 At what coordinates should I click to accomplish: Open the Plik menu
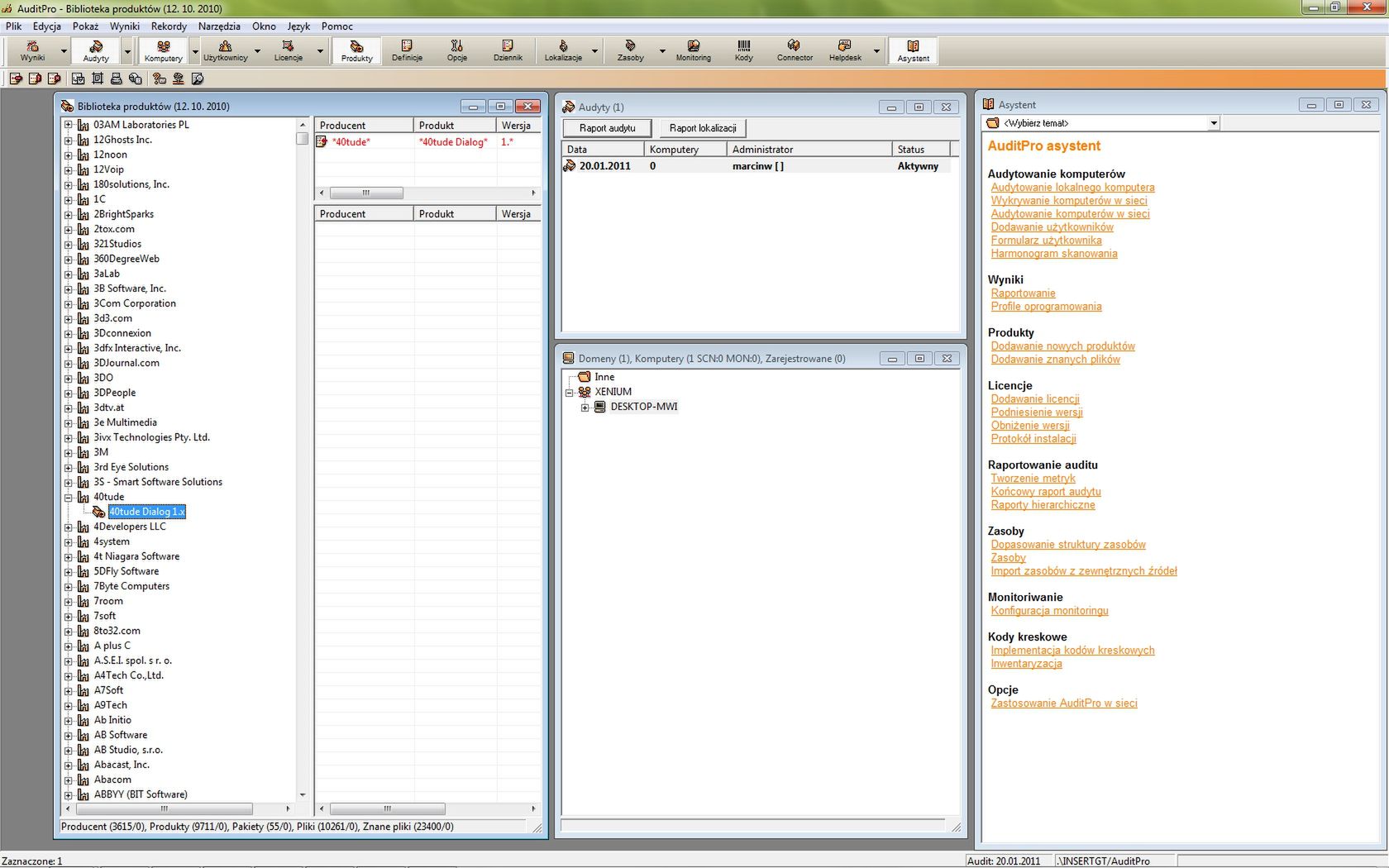14,26
